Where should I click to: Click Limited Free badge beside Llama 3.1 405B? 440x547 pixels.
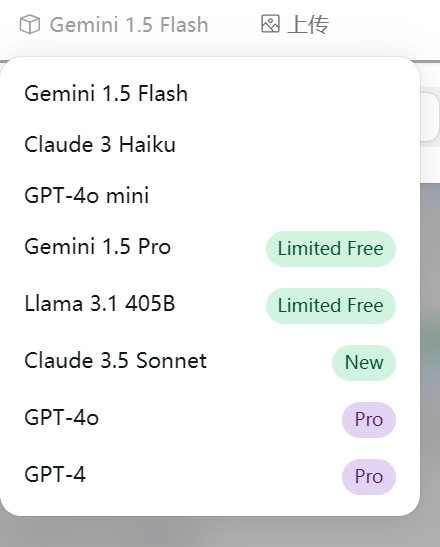click(331, 306)
